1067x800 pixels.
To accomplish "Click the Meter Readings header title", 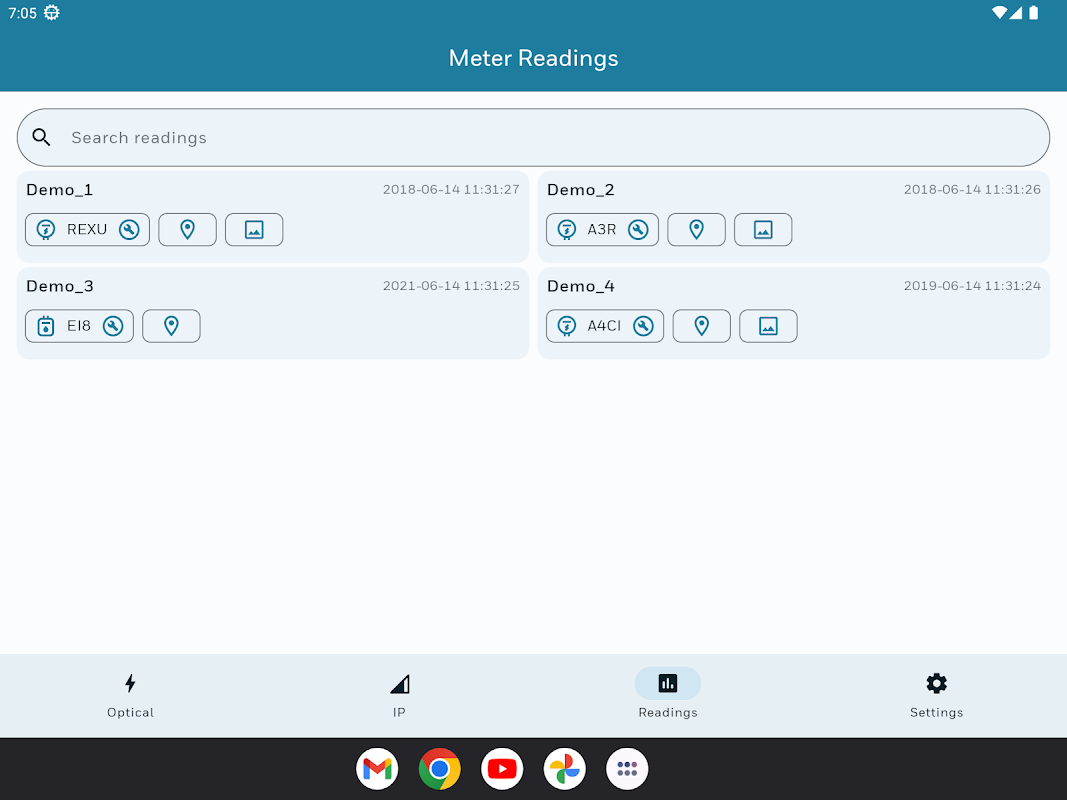I will tap(534, 59).
